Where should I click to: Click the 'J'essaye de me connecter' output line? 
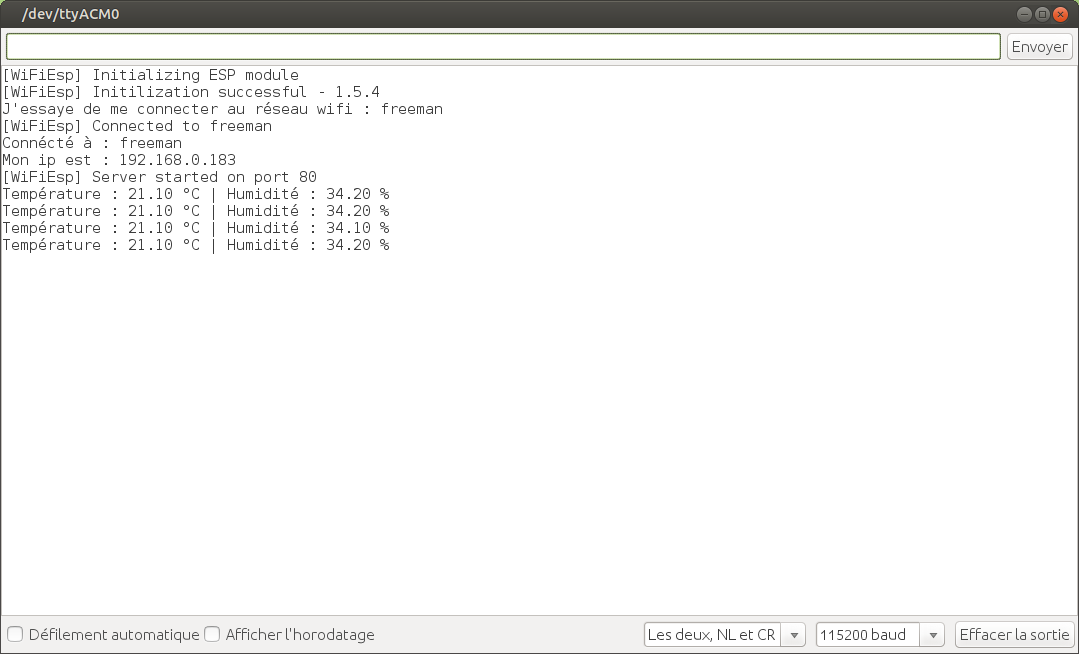(x=222, y=109)
